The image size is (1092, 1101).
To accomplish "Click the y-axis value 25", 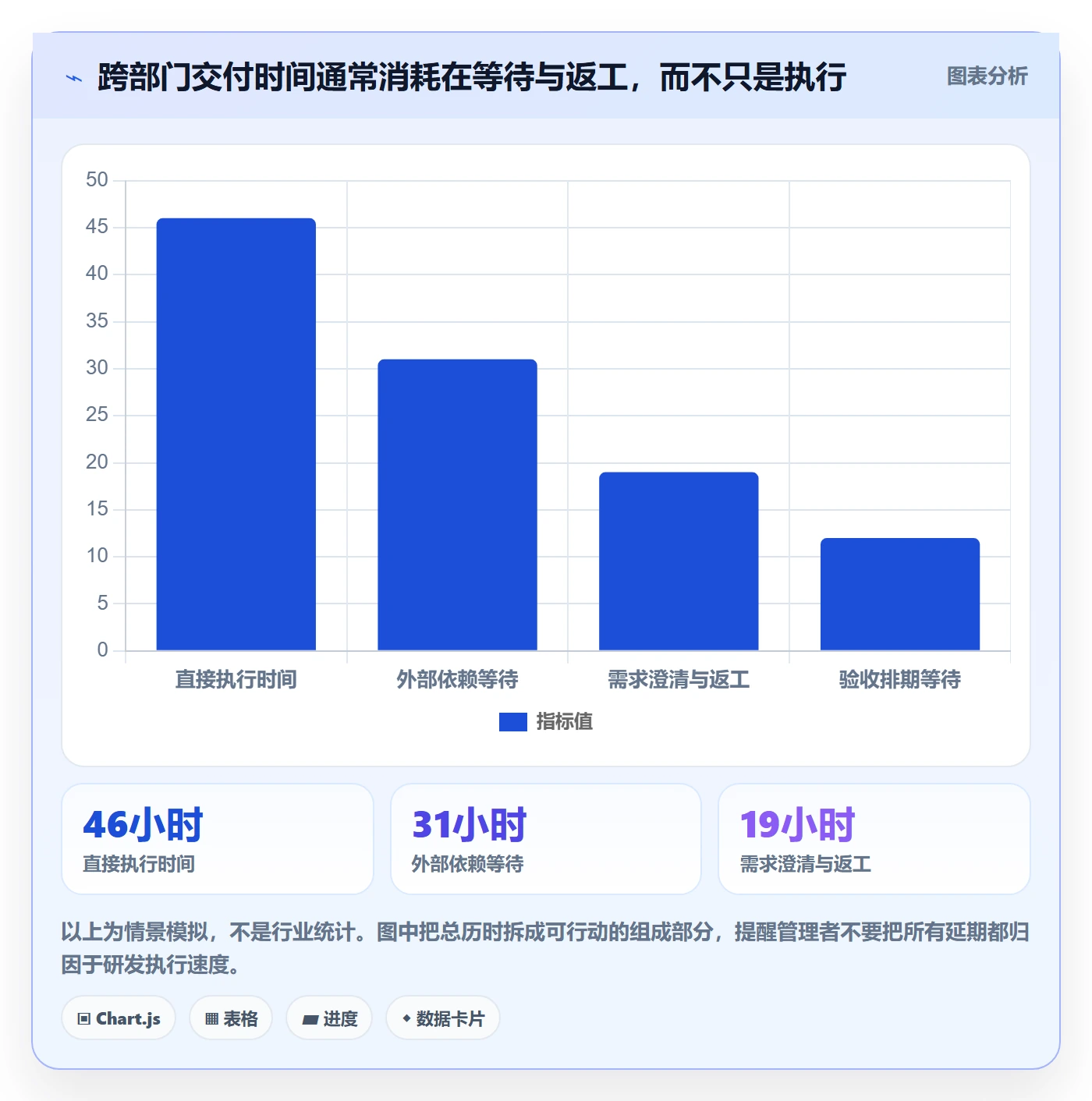I will (97, 415).
